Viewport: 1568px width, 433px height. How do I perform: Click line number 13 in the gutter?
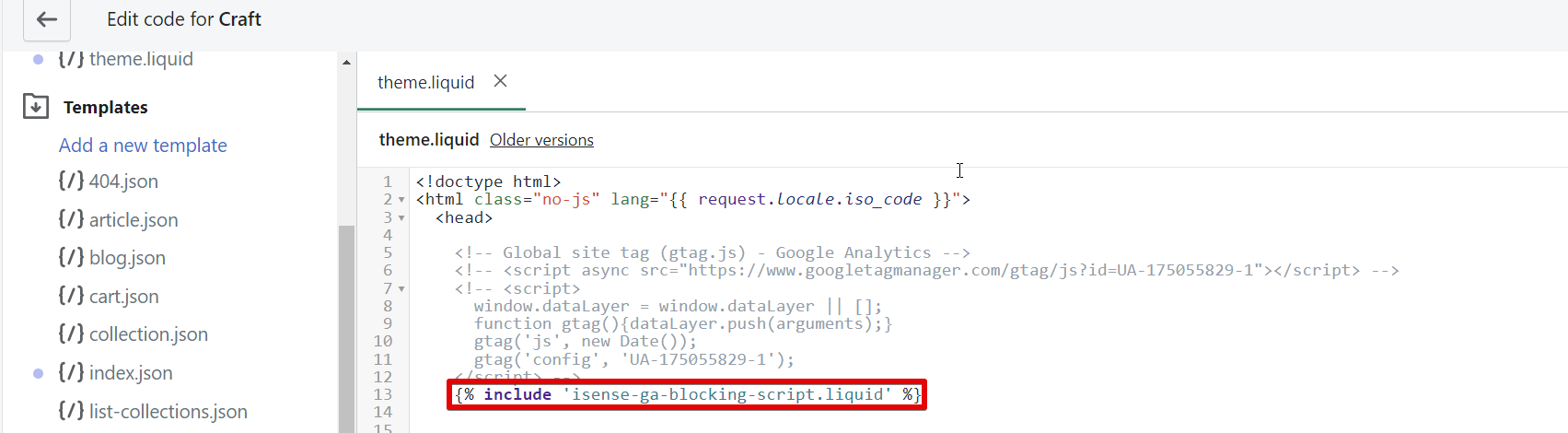[x=383, y=394]
